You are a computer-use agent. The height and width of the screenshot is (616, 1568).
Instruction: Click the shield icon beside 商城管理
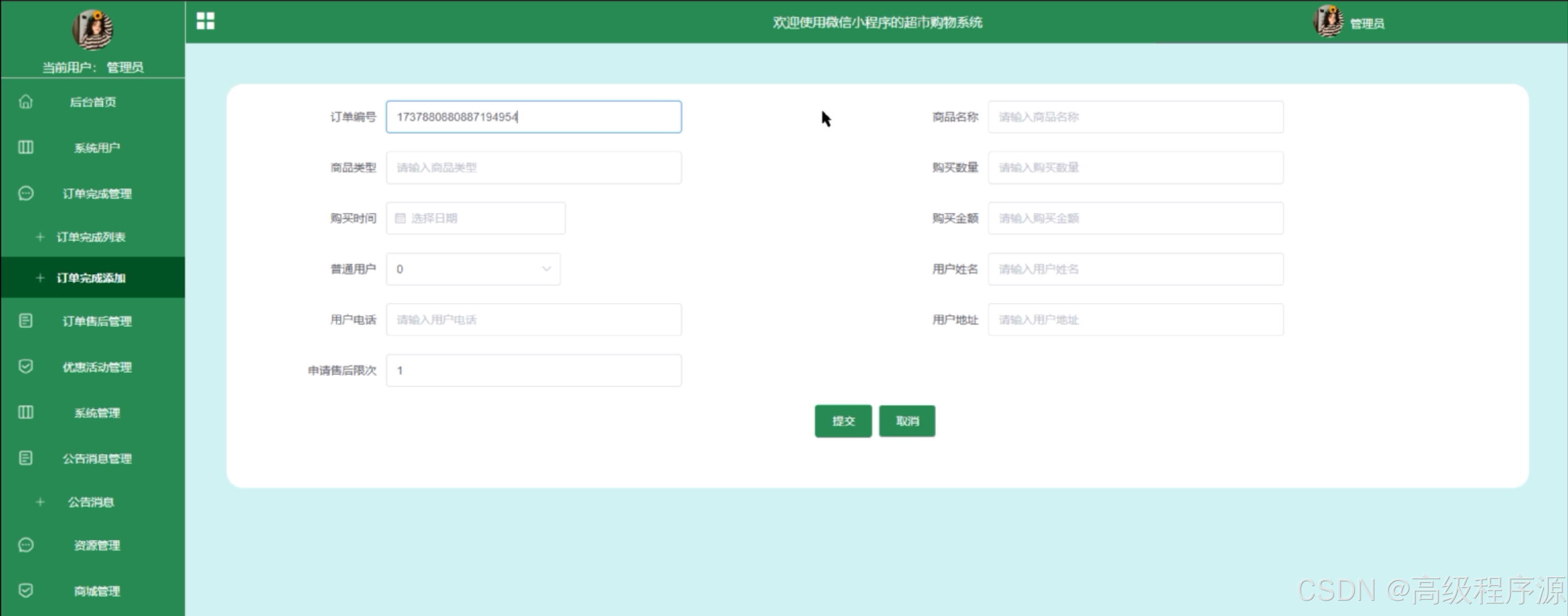[26, 590]
